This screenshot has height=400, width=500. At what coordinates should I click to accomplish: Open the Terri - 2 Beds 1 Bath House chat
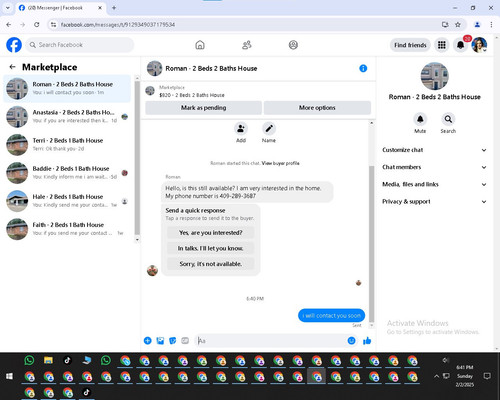click(67, 144)
